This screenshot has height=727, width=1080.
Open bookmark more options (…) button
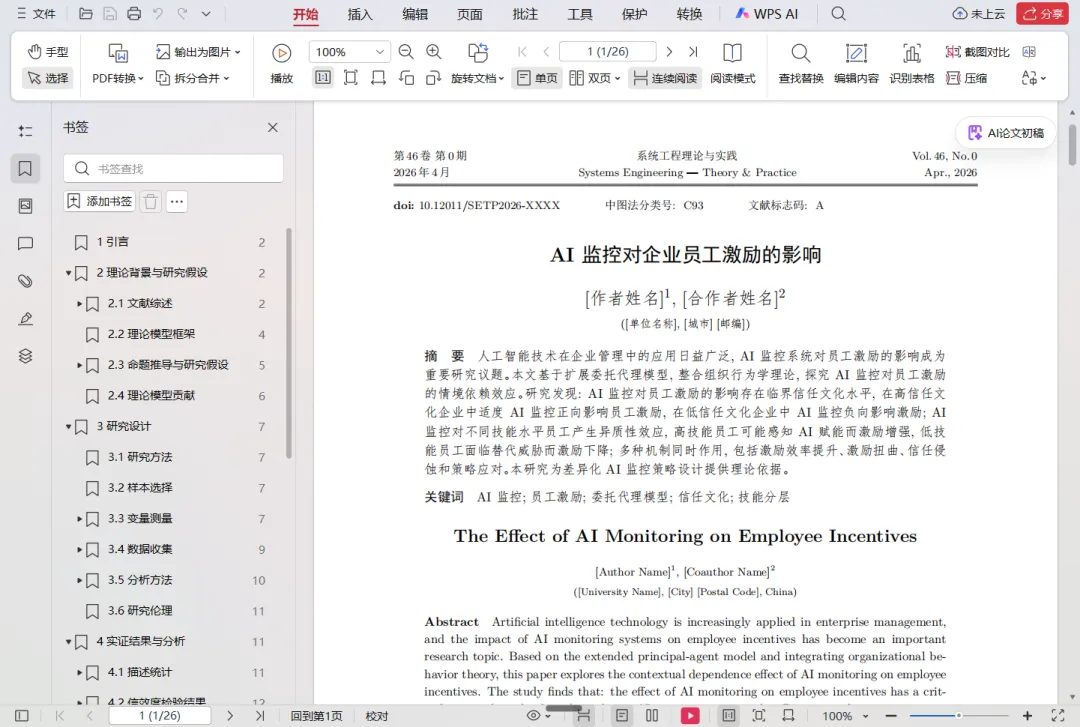(x=177, y=201)
